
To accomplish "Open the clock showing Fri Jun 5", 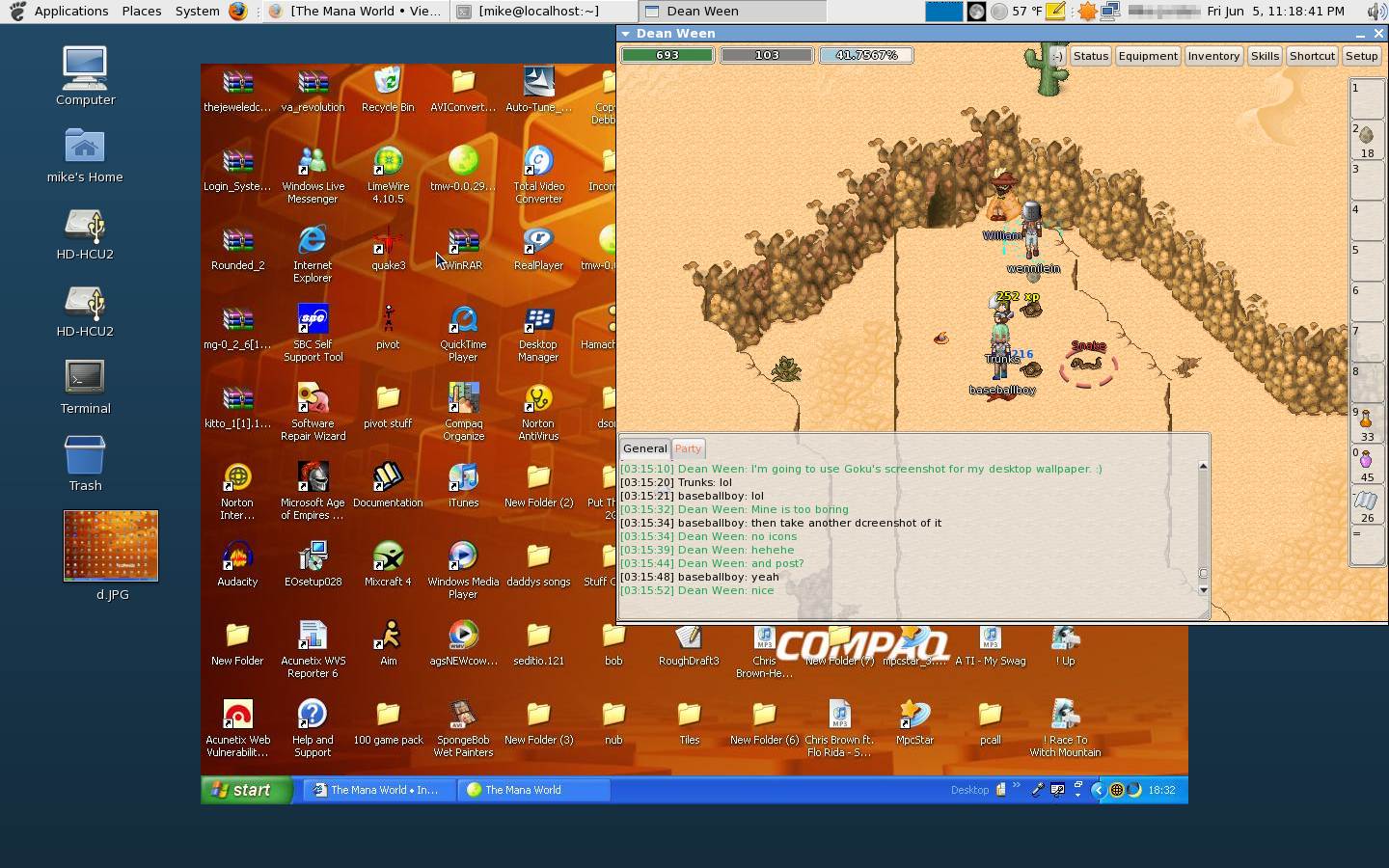I will click(x=1275, y=12).
